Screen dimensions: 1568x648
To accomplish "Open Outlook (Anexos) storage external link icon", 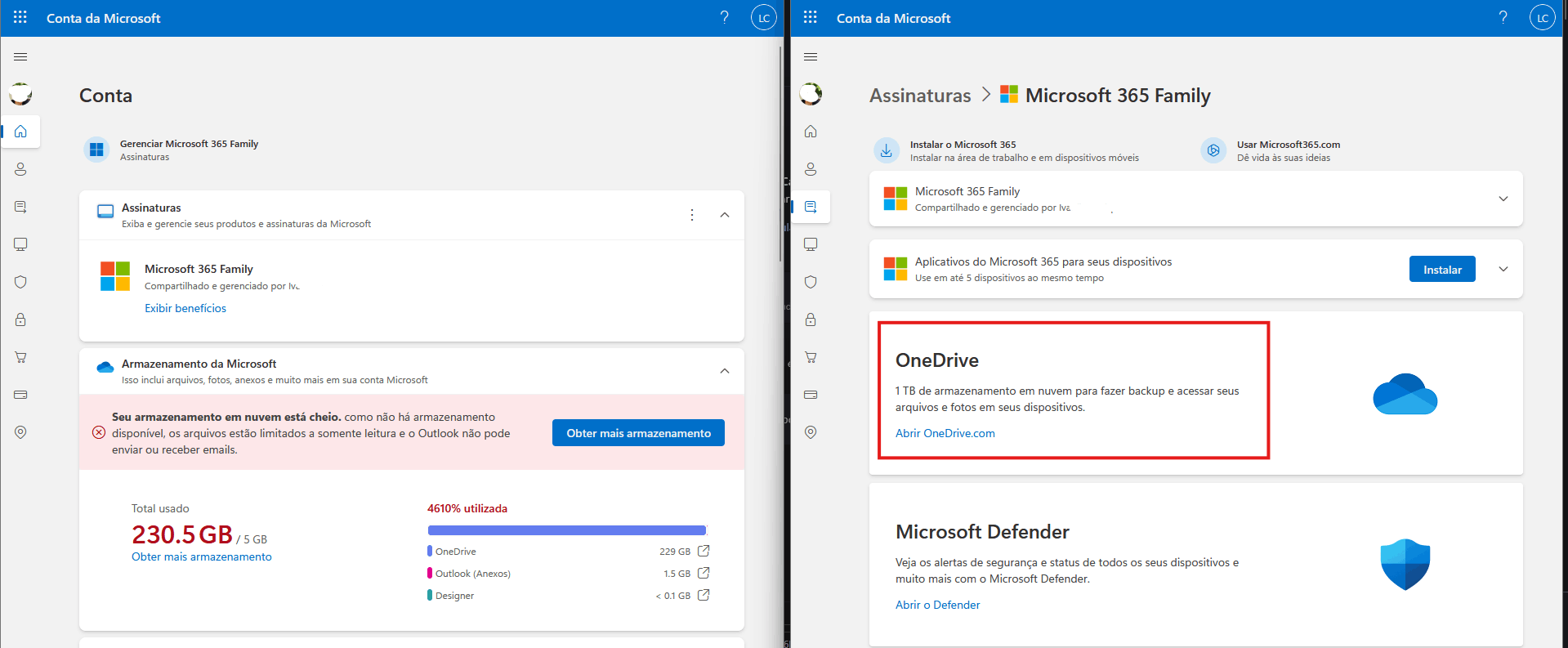I will coord(704,573).
